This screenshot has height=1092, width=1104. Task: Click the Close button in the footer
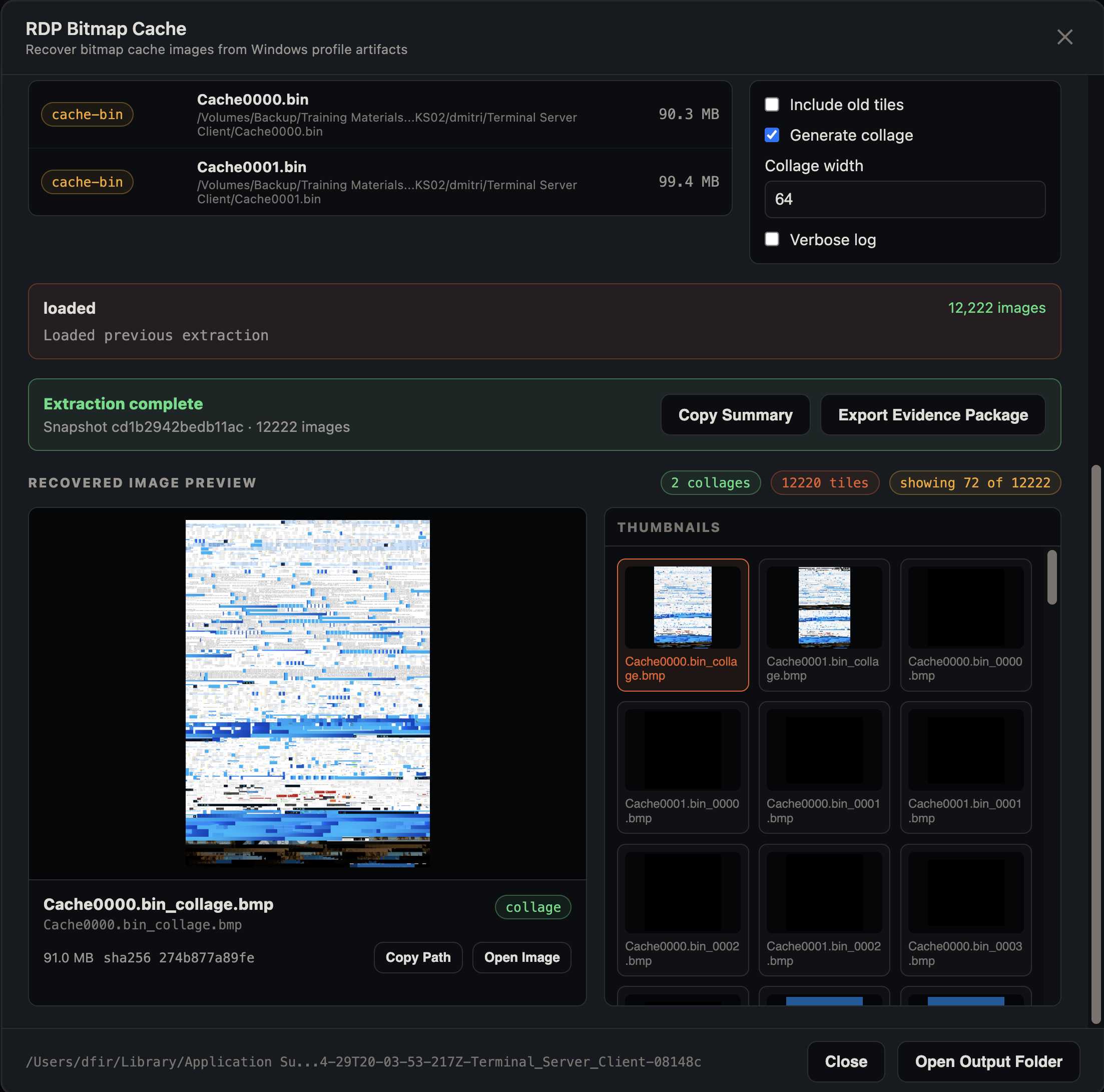click(846, 1061)
